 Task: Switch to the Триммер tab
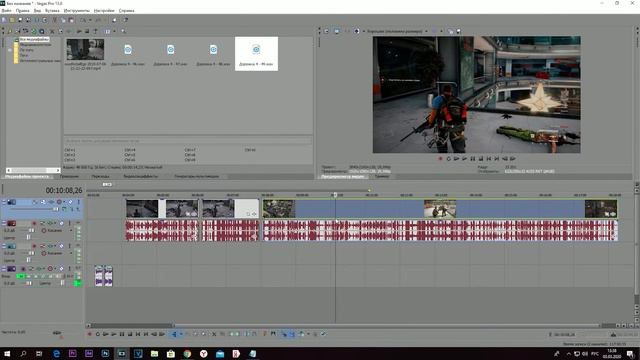click(x=382, y=176)
